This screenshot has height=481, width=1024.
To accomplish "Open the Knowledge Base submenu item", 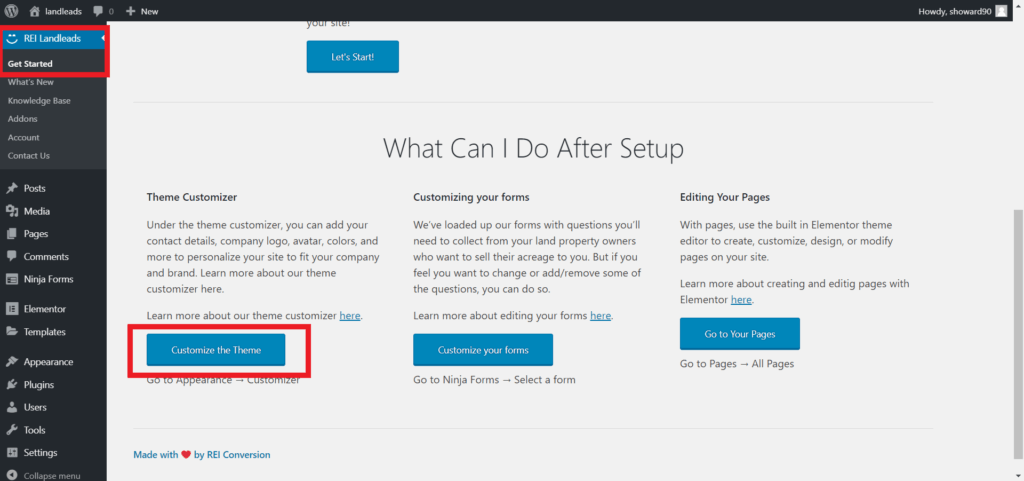I will click(x=39, y=101).
